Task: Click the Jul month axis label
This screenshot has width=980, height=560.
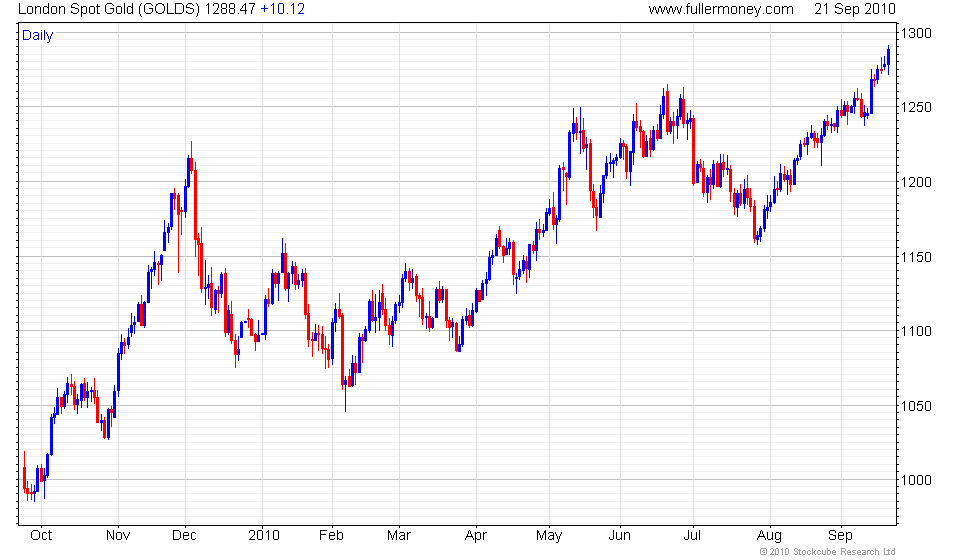Action: tap(692, 535)
